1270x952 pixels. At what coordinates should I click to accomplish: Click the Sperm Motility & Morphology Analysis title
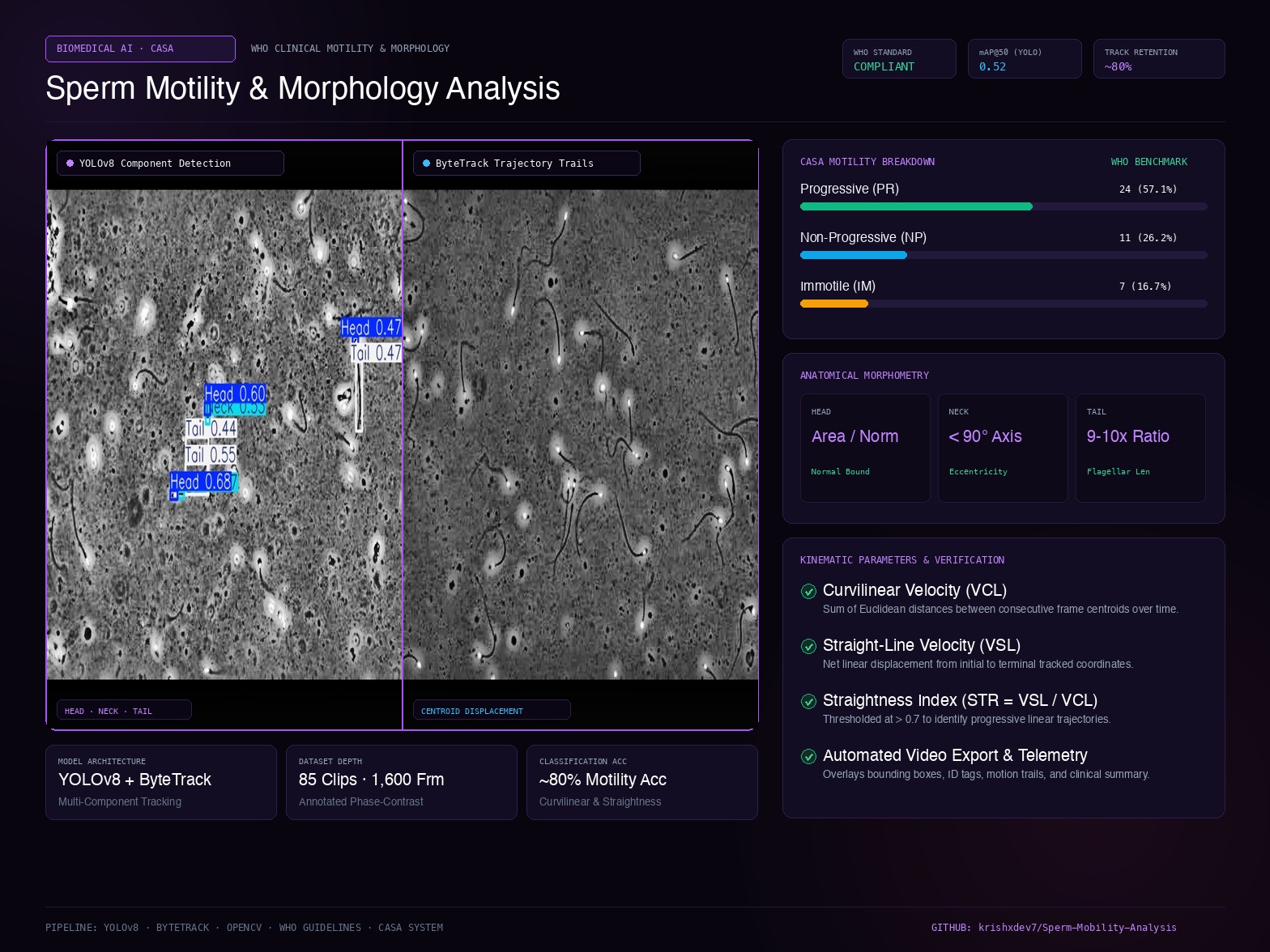point(303,88)
